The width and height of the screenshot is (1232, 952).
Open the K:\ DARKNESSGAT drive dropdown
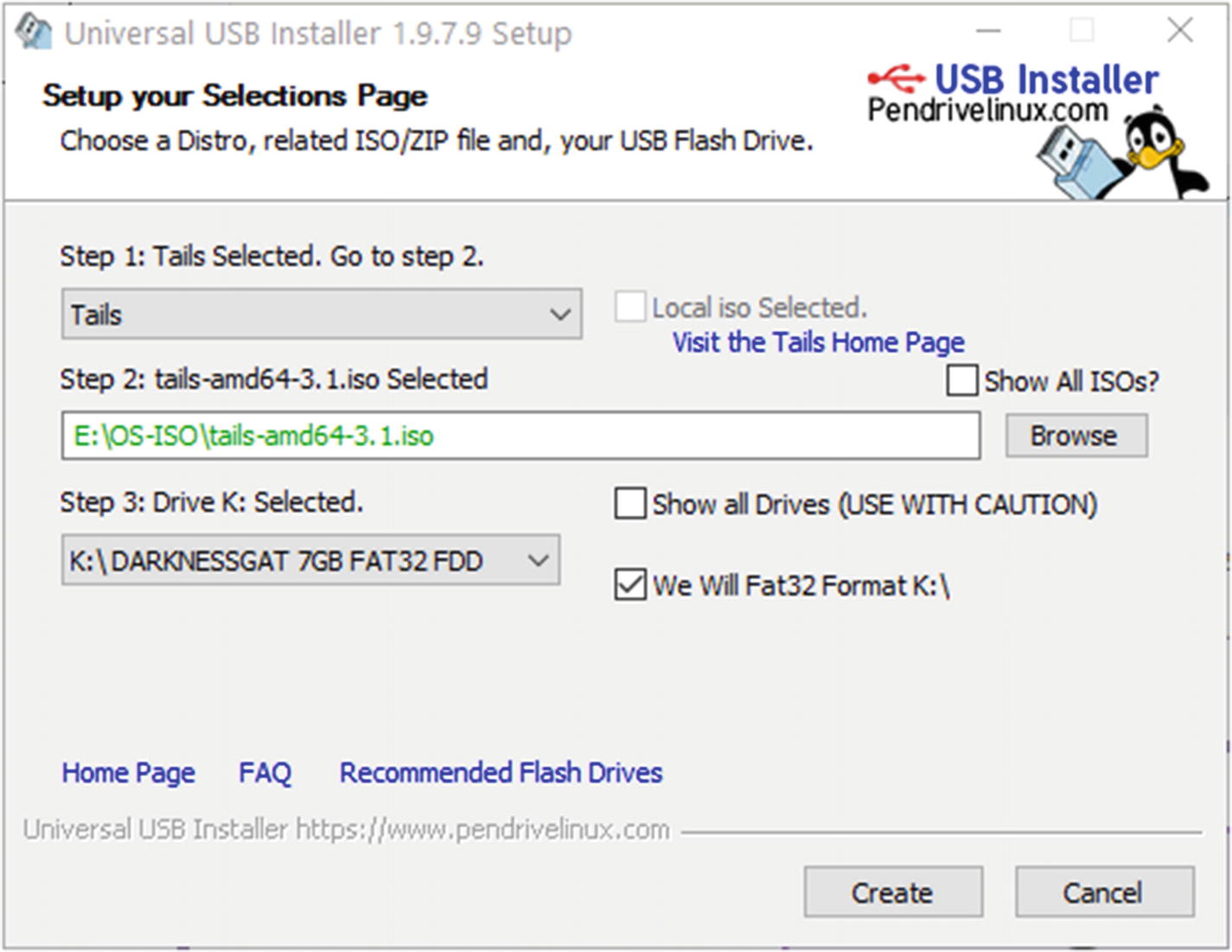click(310, 560)
